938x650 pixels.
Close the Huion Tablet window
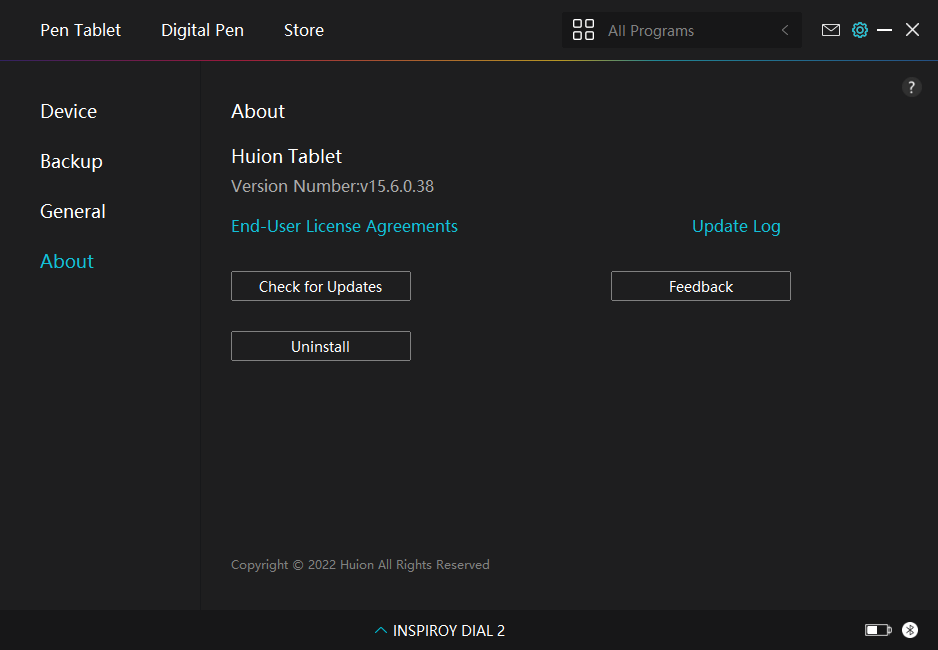pos(912,30)
